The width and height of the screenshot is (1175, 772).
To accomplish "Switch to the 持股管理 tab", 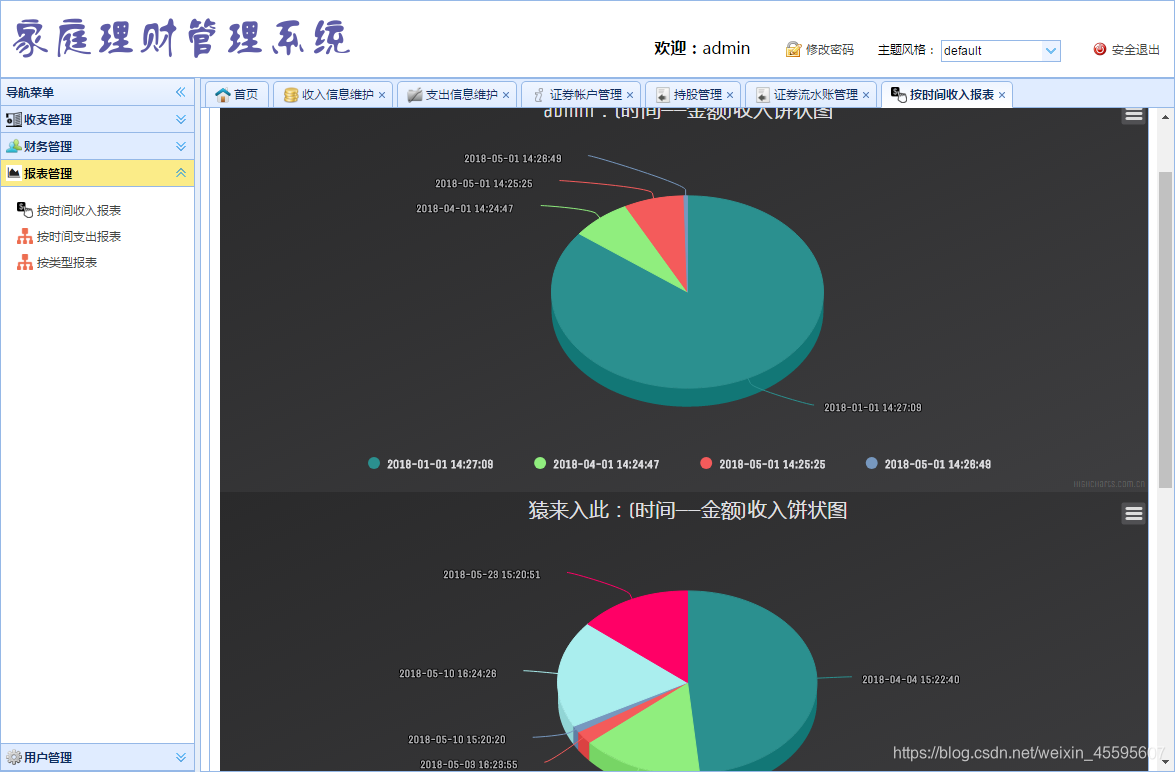I will pyautogui.click(x=696, y=93).
